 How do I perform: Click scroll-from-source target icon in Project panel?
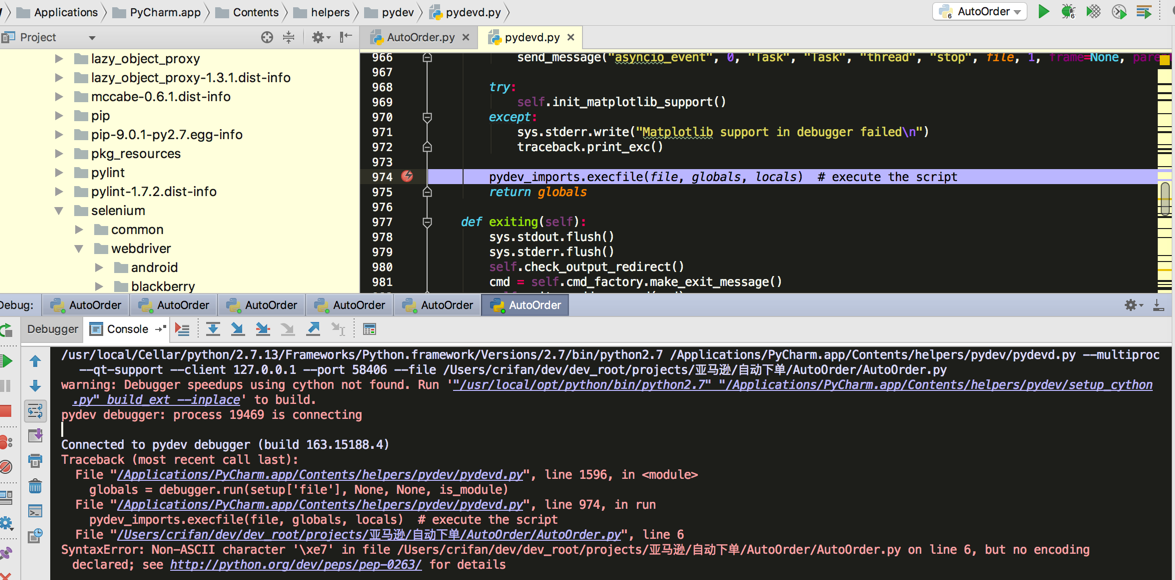(267, 37)
